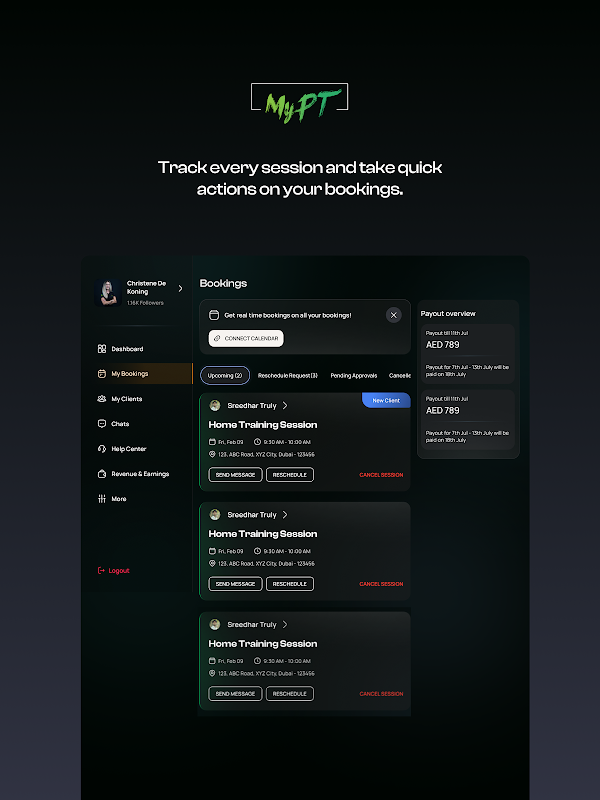Viewport: 600px width, 800px height.
Task: Open the Dashboard sidebar icon
Action: [x=102, y=348]
